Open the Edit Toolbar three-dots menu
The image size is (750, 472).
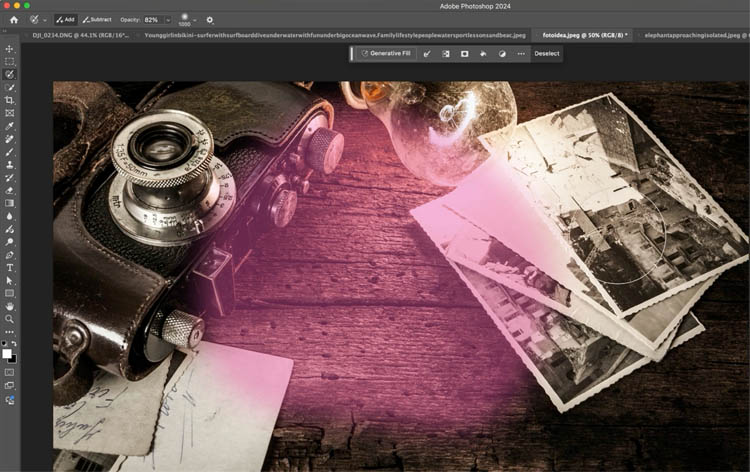click(9, 332)
